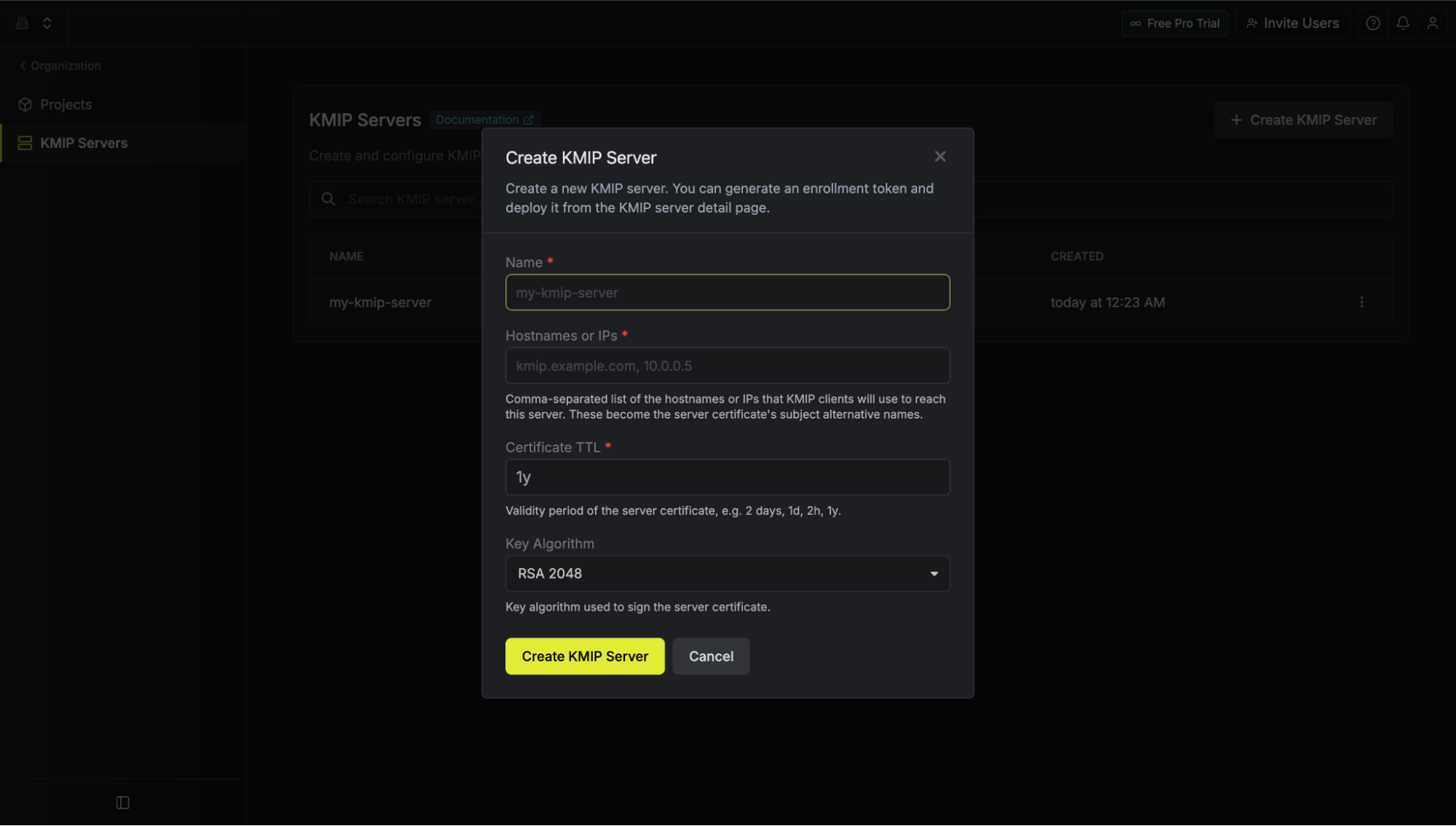Expand the organization switcher chevrons
The height and width of the screenshot is (826, 1456).
pos(47,23)
